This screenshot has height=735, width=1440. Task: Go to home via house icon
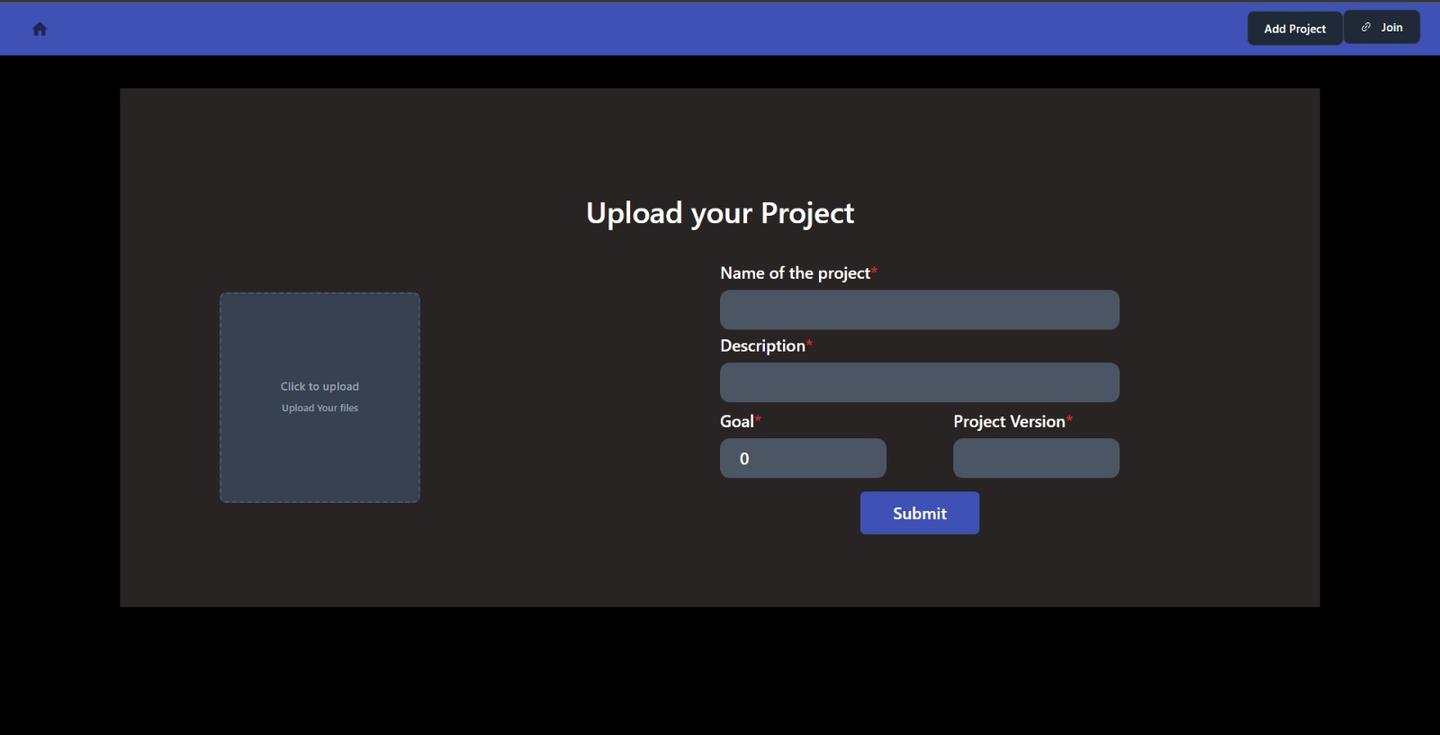pyautogui.click(x=40, y=29)
